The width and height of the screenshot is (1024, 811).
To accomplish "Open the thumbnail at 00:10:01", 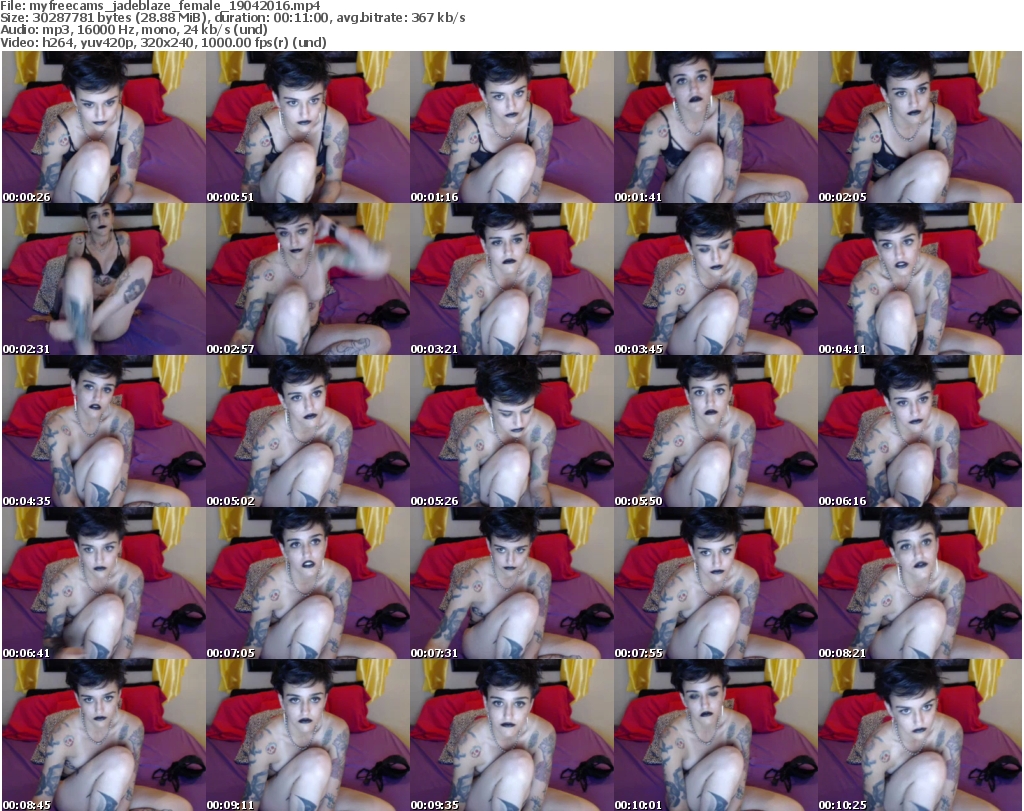I will tap(716, 735).
